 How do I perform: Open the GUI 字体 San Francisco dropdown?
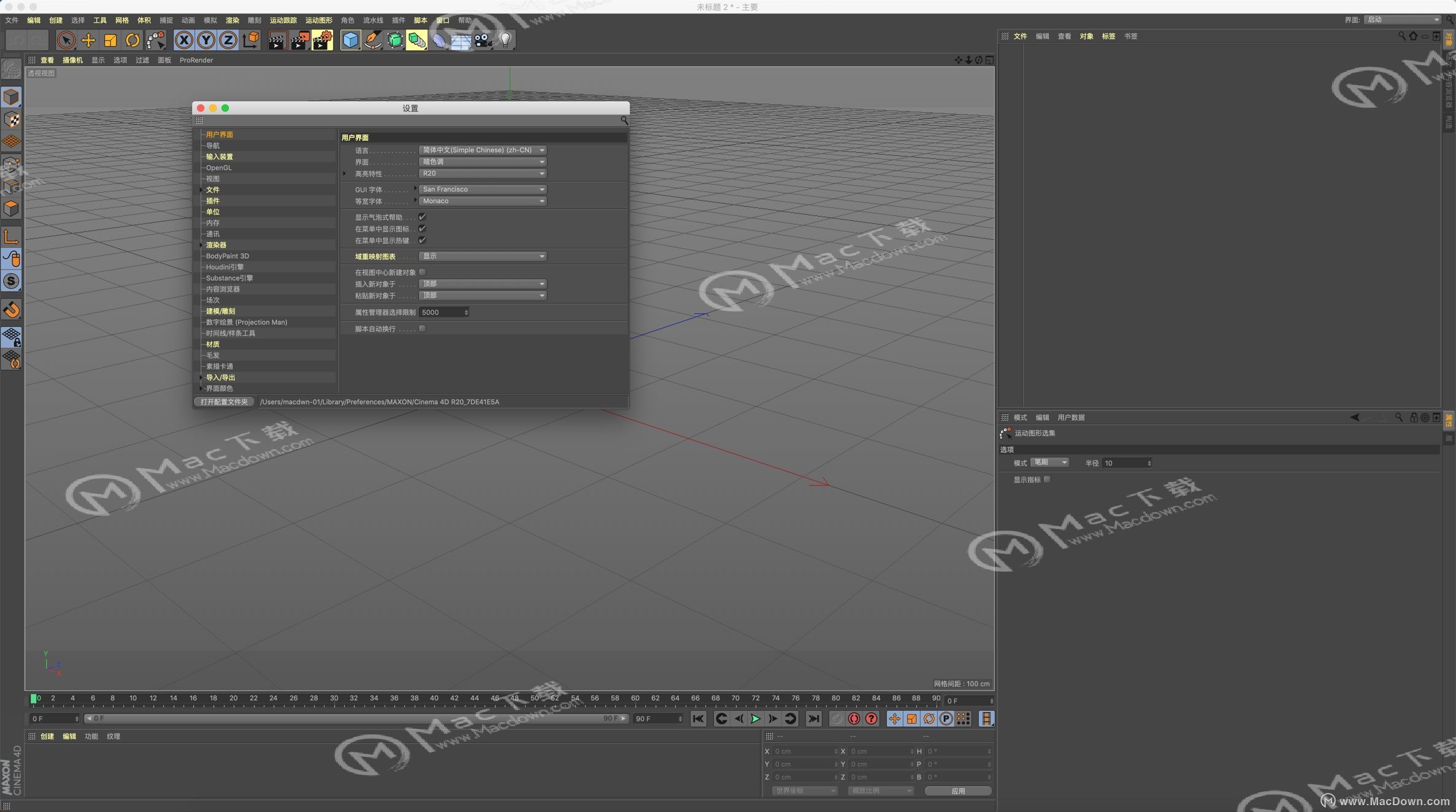click(483, 190)
